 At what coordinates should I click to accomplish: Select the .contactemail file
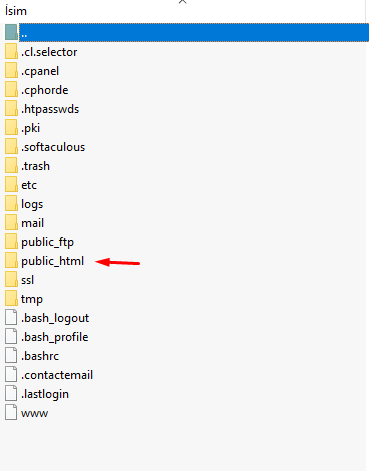click(57, 375)
